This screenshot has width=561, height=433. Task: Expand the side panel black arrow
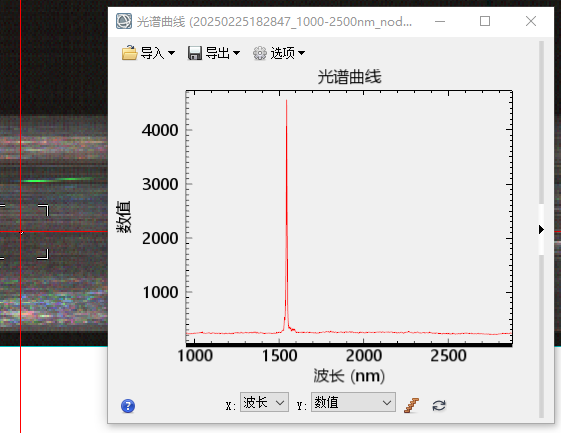[541, 229]
